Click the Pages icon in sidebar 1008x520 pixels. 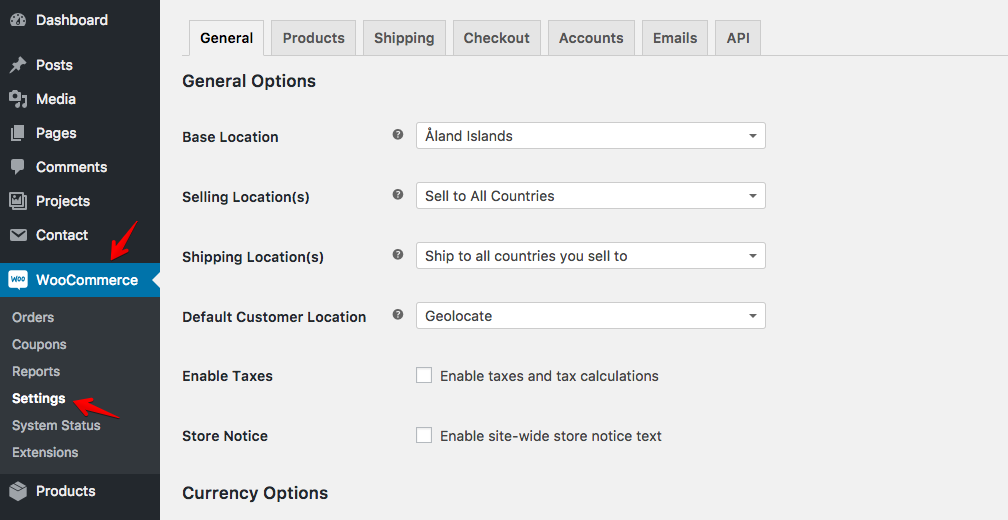tap(18, 133)
